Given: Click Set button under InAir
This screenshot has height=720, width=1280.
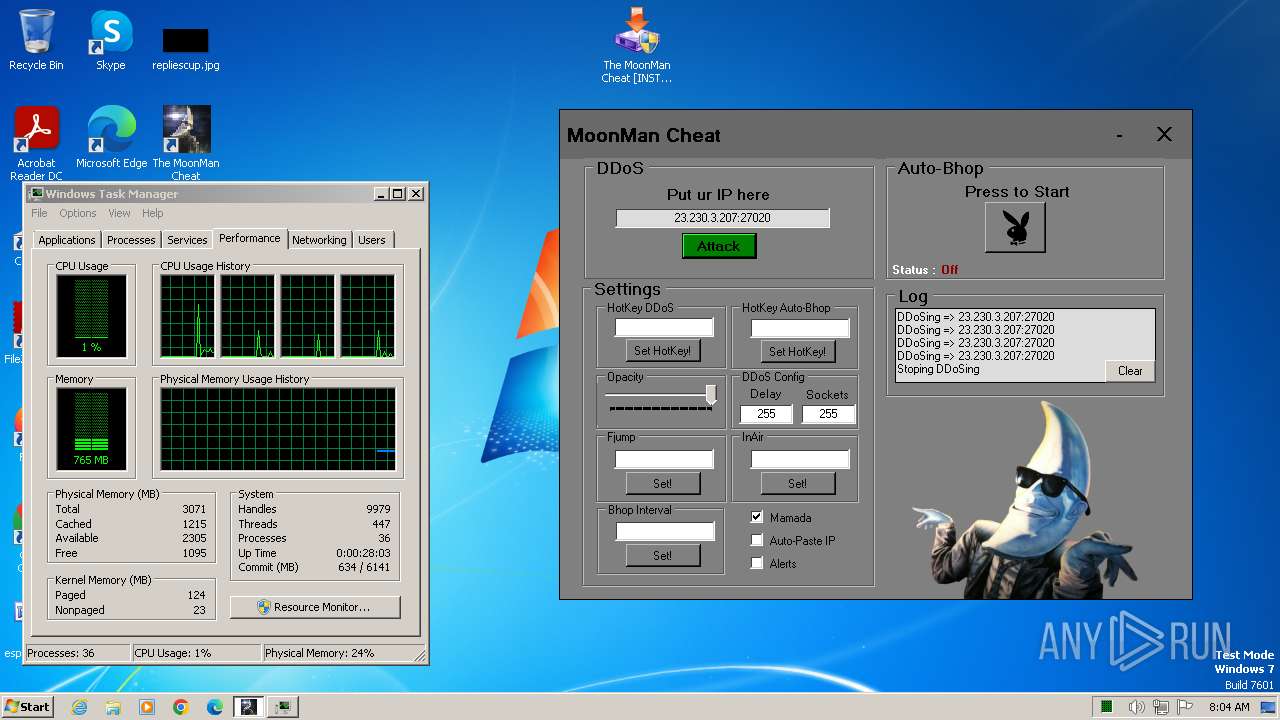Looking at the screenshot, I should pos(797,483).
